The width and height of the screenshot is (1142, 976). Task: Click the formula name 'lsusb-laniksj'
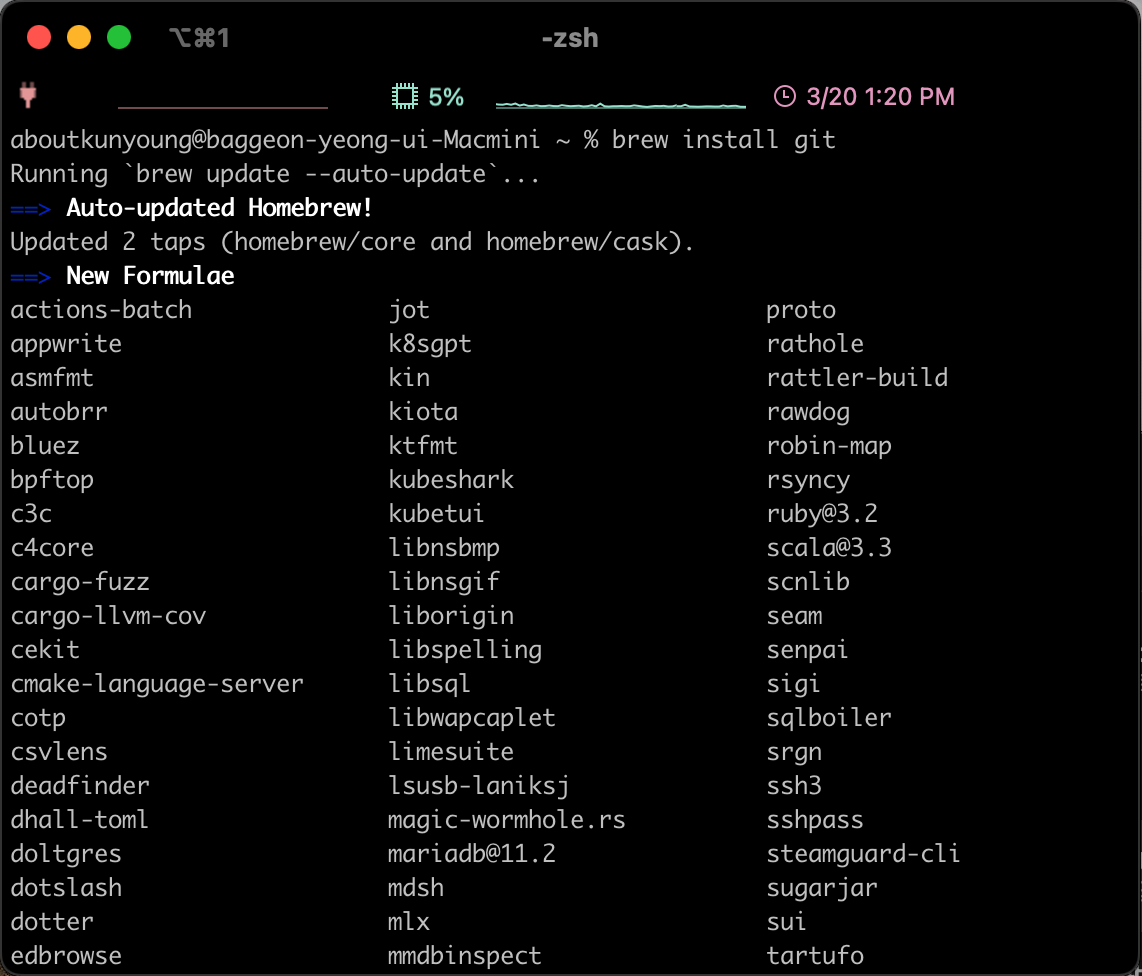click(x=479, y=786)
